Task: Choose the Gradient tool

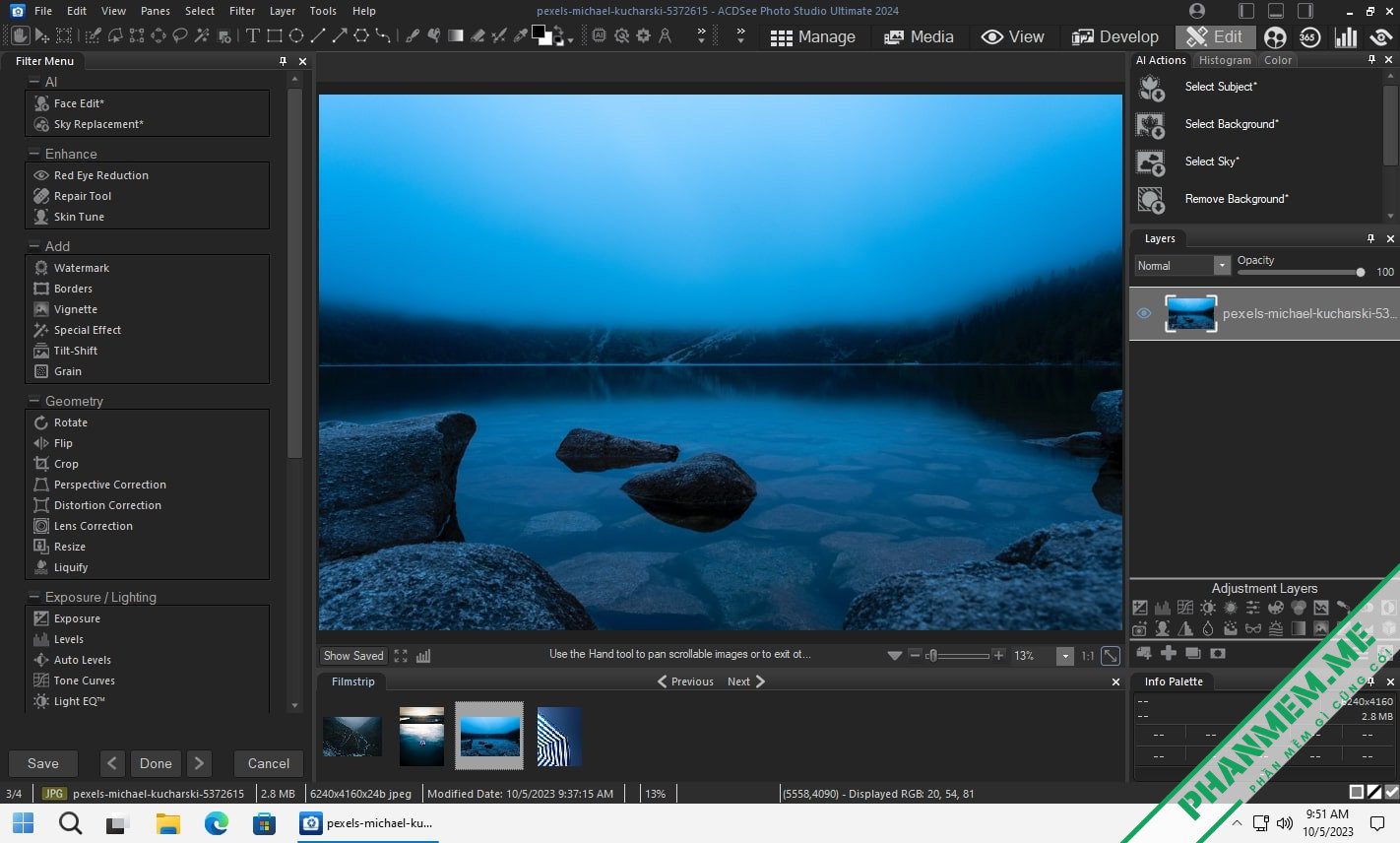Action: [x=456, y=36]
